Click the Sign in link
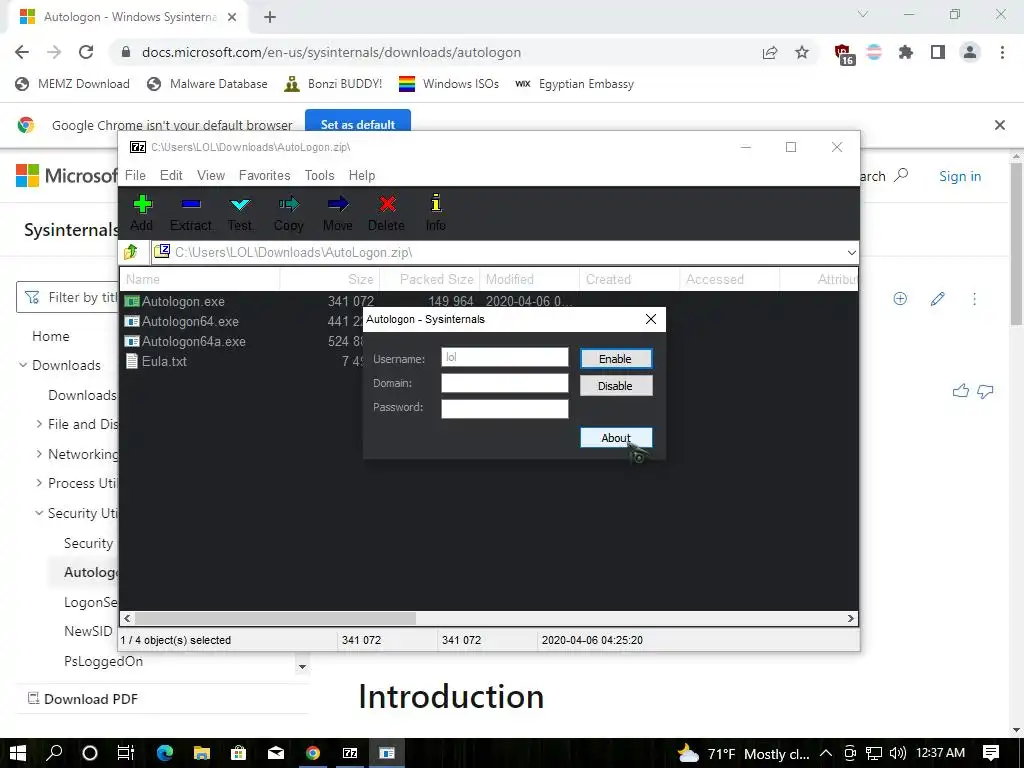This screenshot has height=768, width=1024. click(x=960, y=176)
